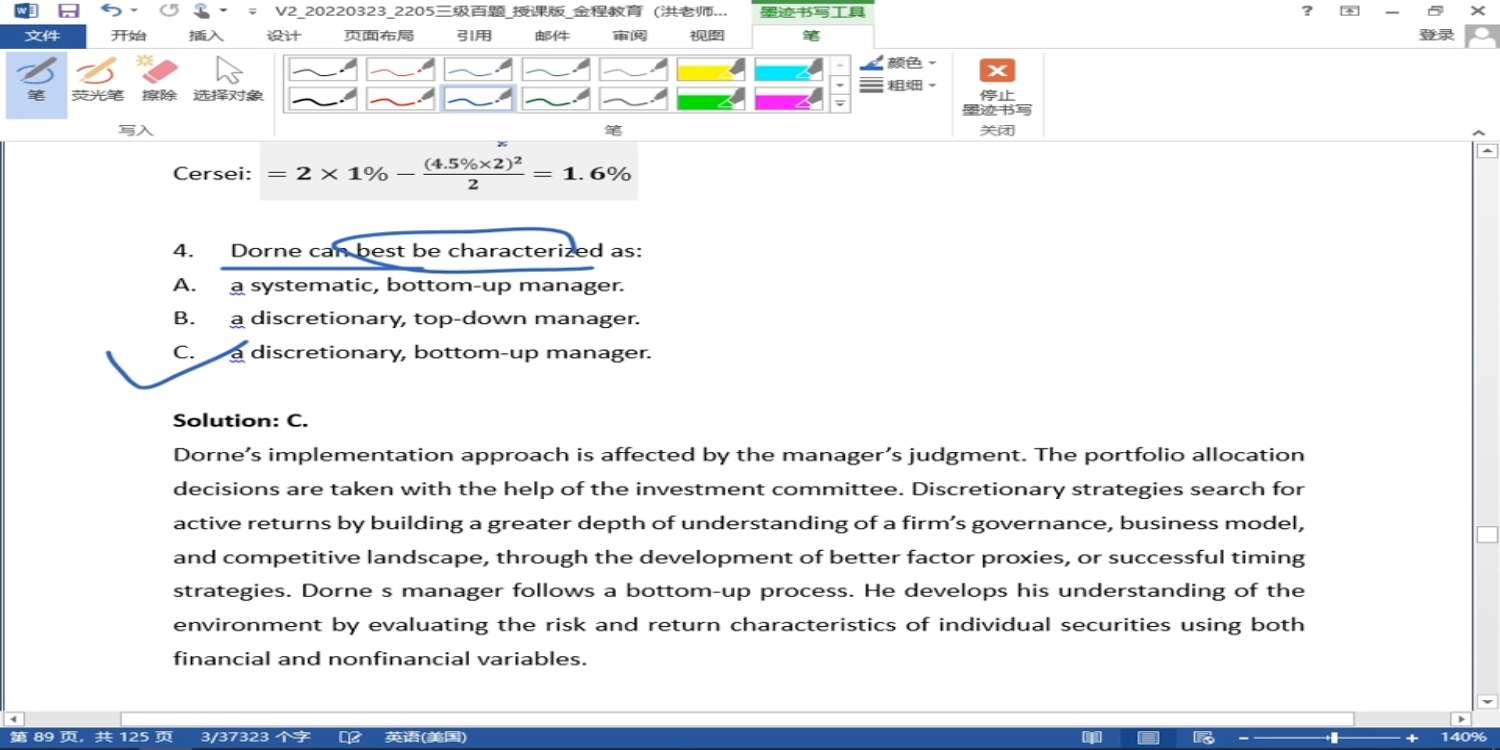Switch to the Review (审阅) ribbon tab

(x=630, y=36)
